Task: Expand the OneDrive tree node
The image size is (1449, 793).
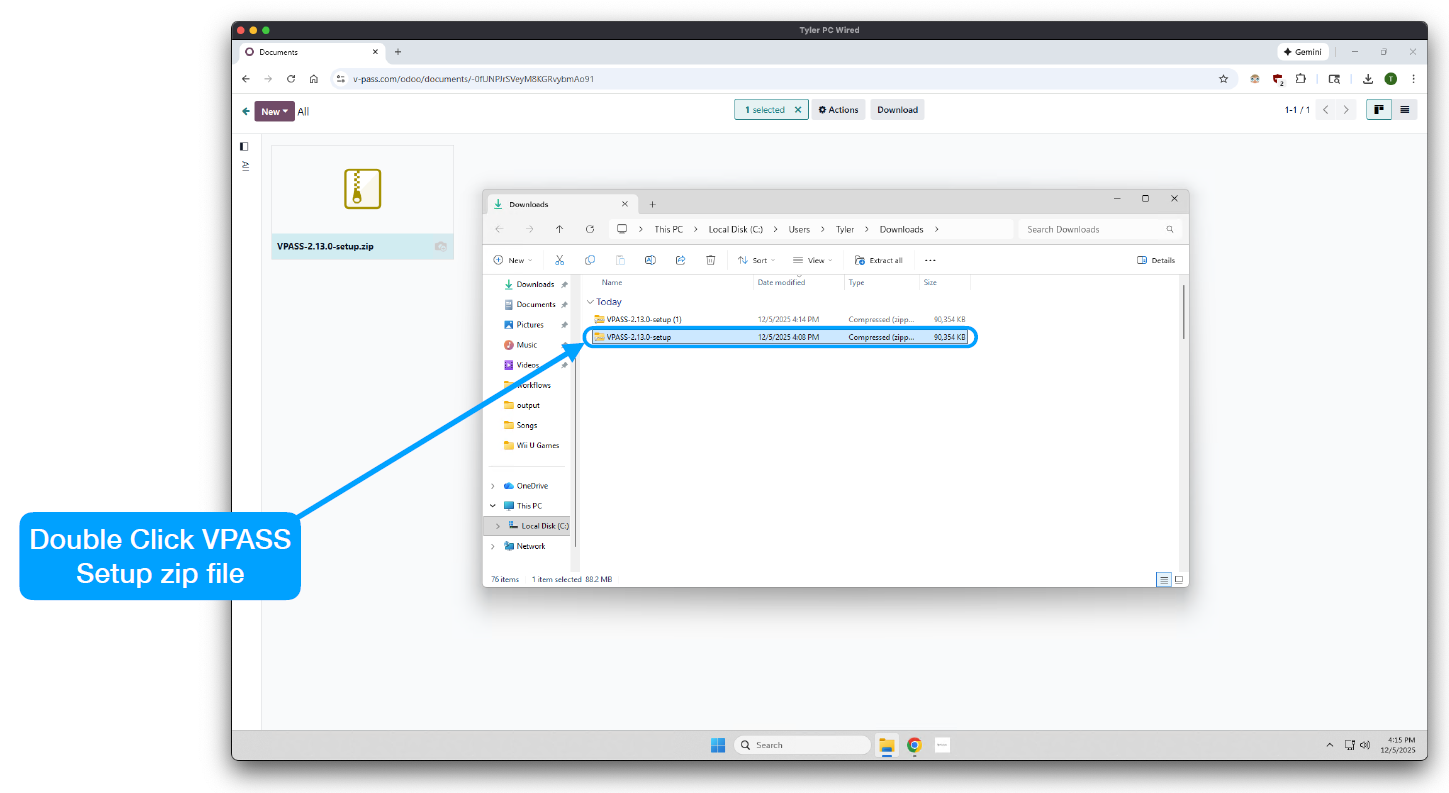Action: [492, 486]
